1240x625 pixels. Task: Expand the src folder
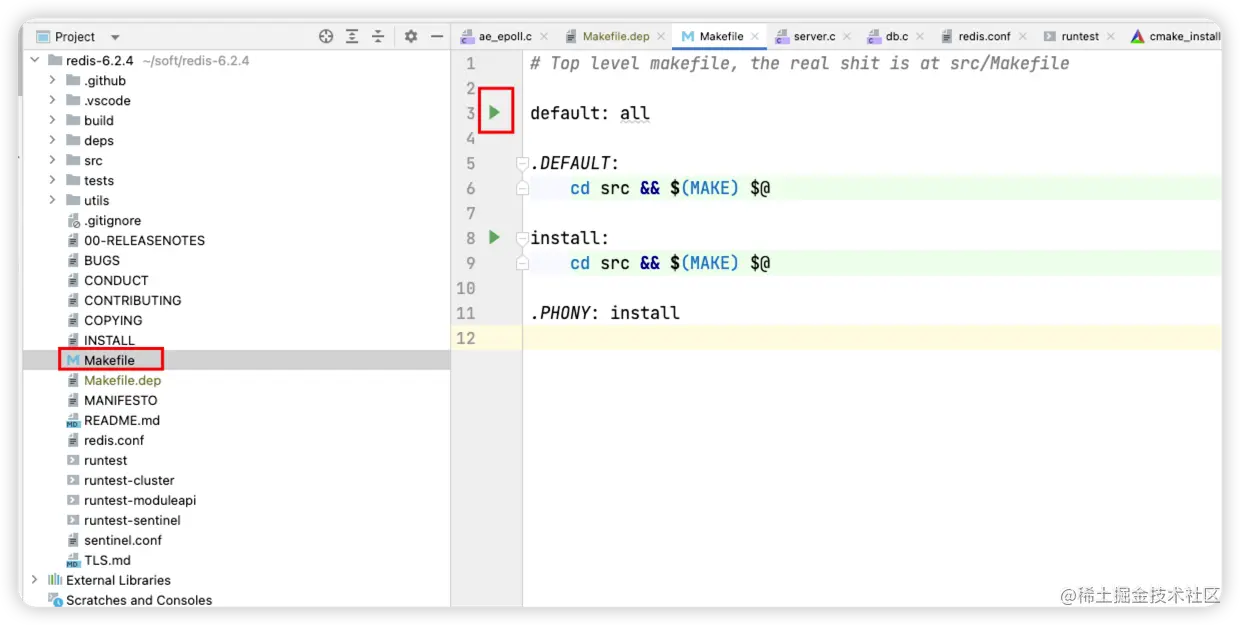52,160
